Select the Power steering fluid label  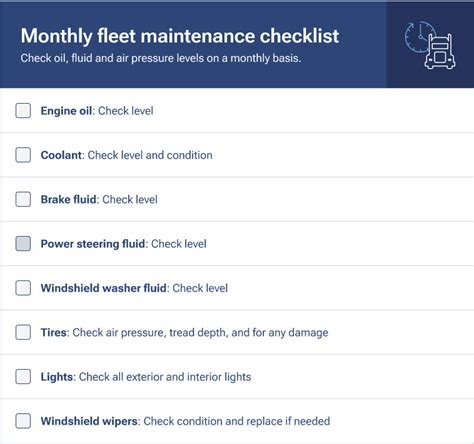pos(123,244)
